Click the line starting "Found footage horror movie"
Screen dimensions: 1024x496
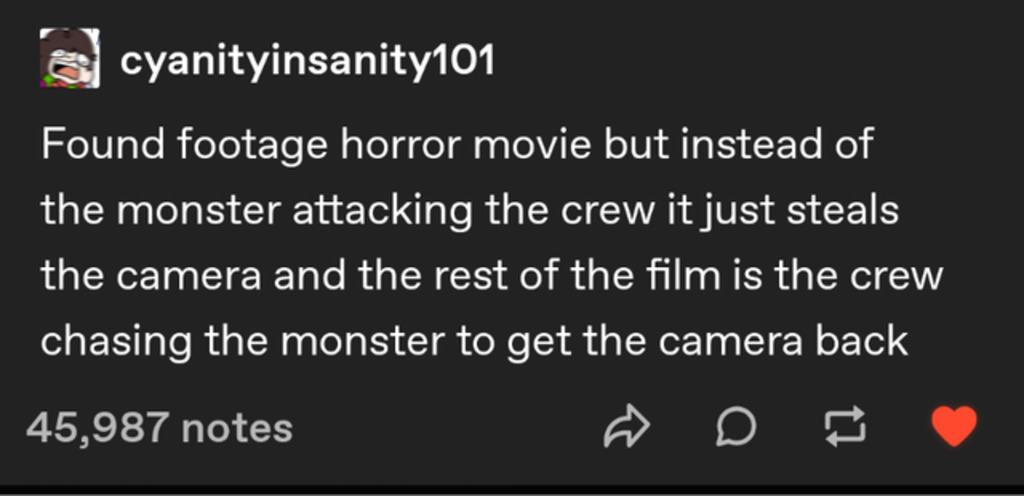pyautogui.click(x=457, y=146)
